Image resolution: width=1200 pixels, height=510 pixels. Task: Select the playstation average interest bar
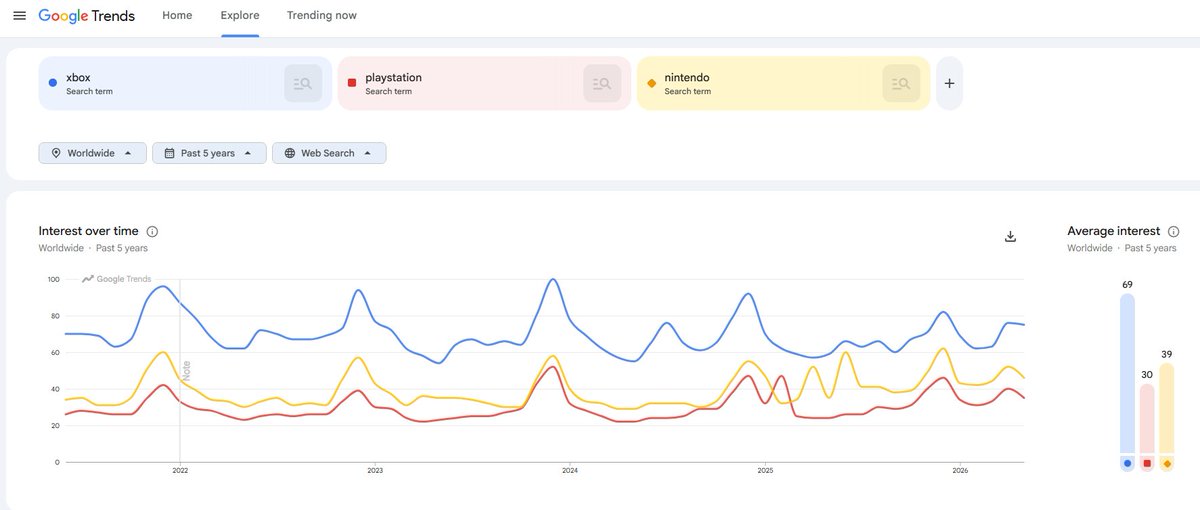(1147, 427)
